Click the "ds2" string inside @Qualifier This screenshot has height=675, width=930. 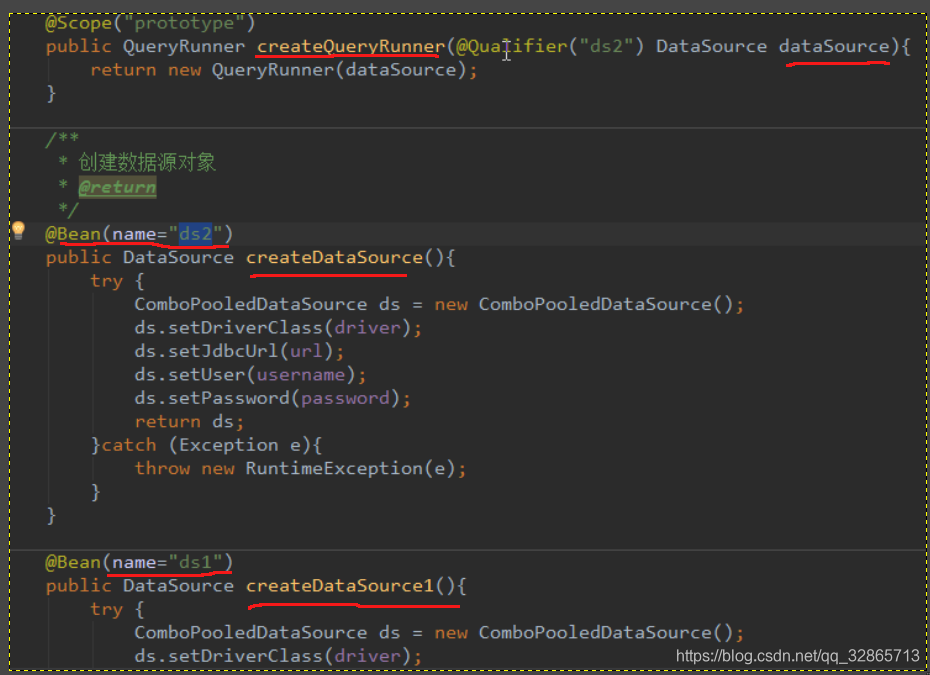click(x=607, y=46)
